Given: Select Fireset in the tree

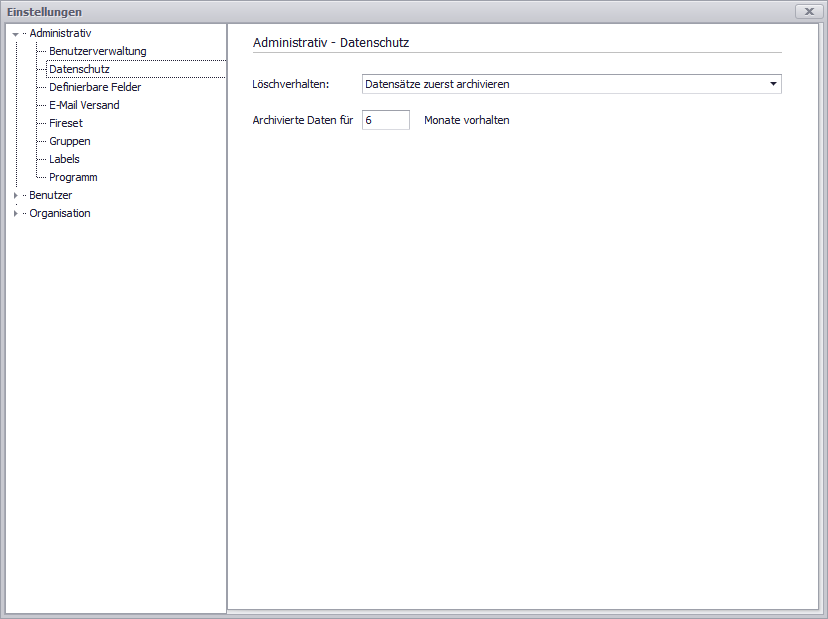Looking at the screenshot, I should pos(66,123).
